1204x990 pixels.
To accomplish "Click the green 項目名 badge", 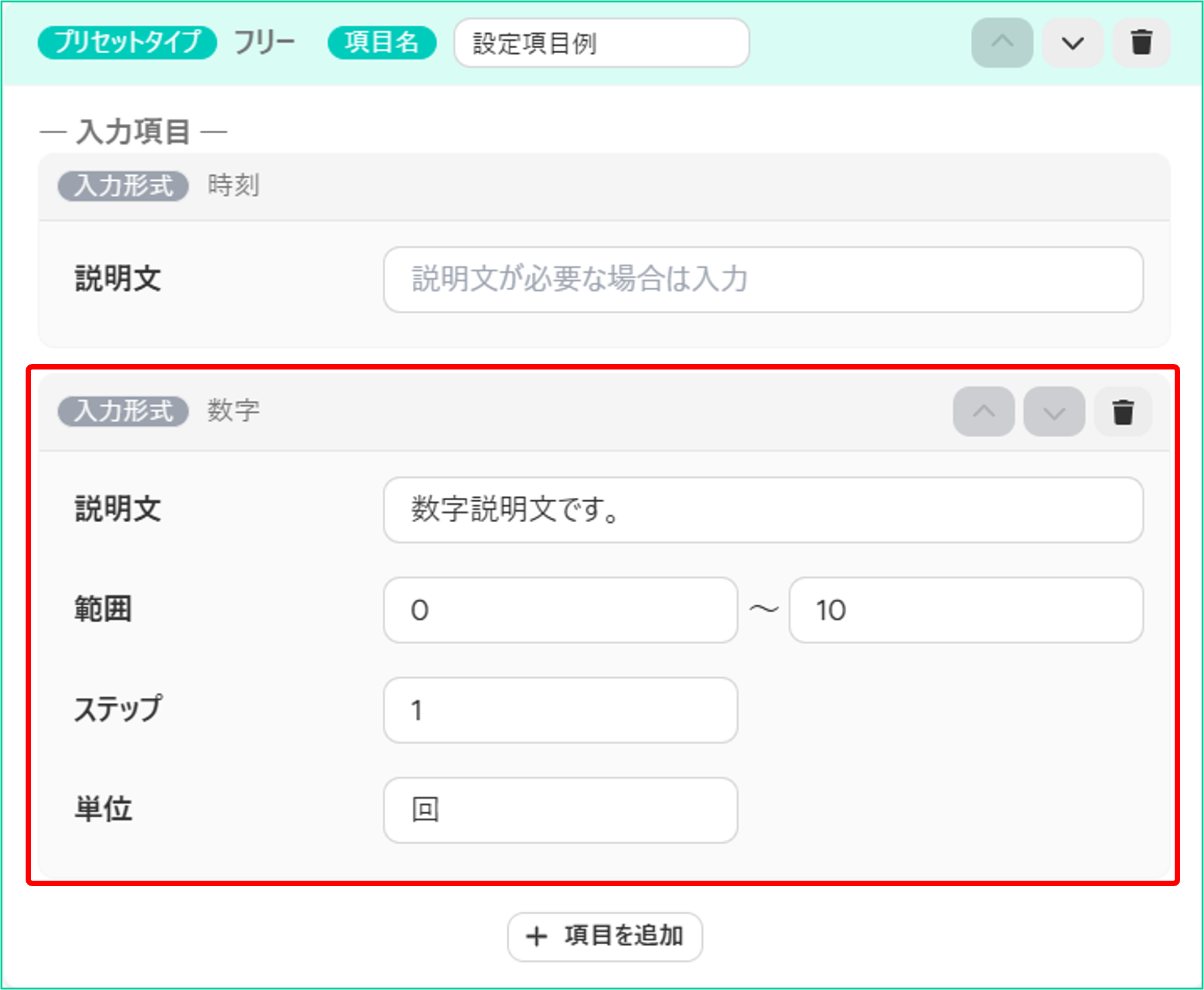I will (x=382, y=43).
